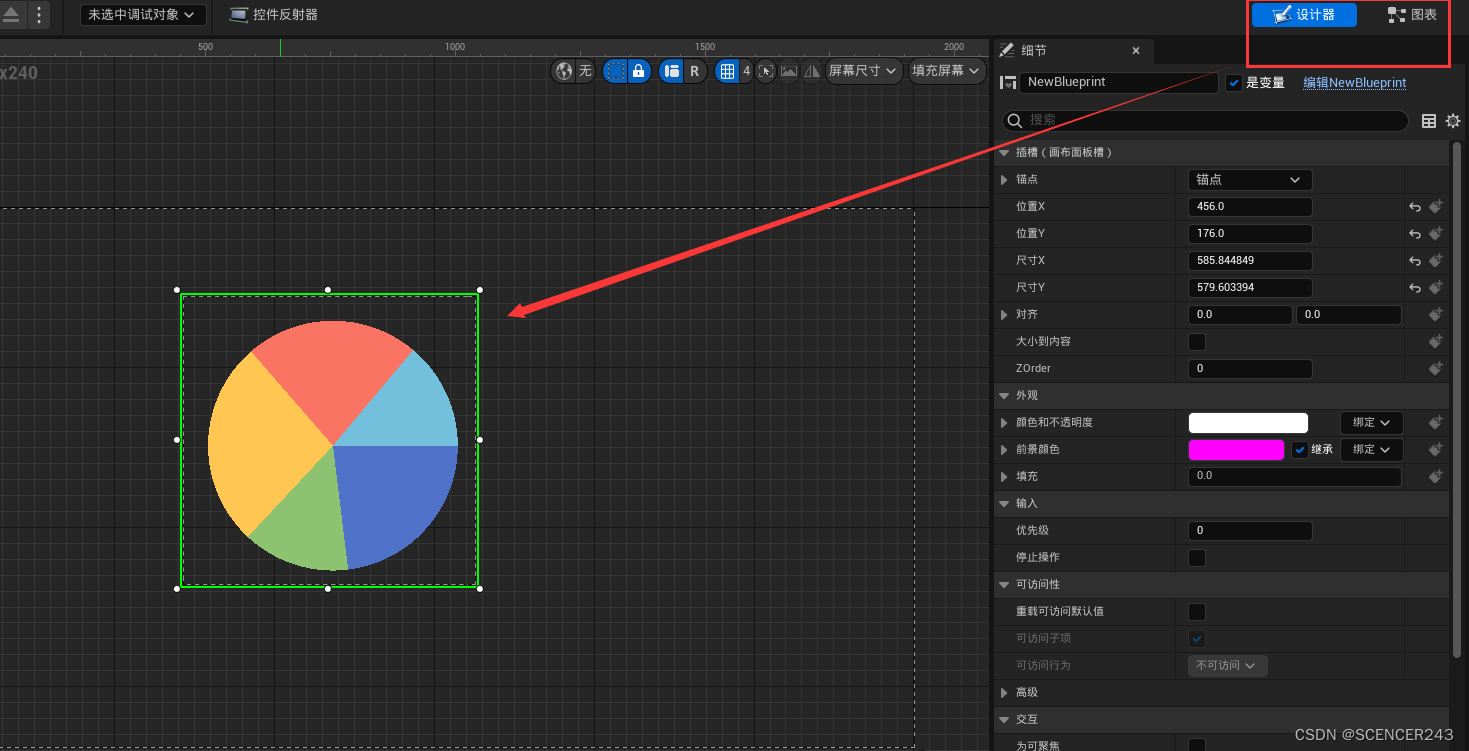The height and width of the screenshot is (751, 1469).
Task: Open the 绑定 dropdown for 颜色和不透明度
Action: click(x=1371, y=423)
